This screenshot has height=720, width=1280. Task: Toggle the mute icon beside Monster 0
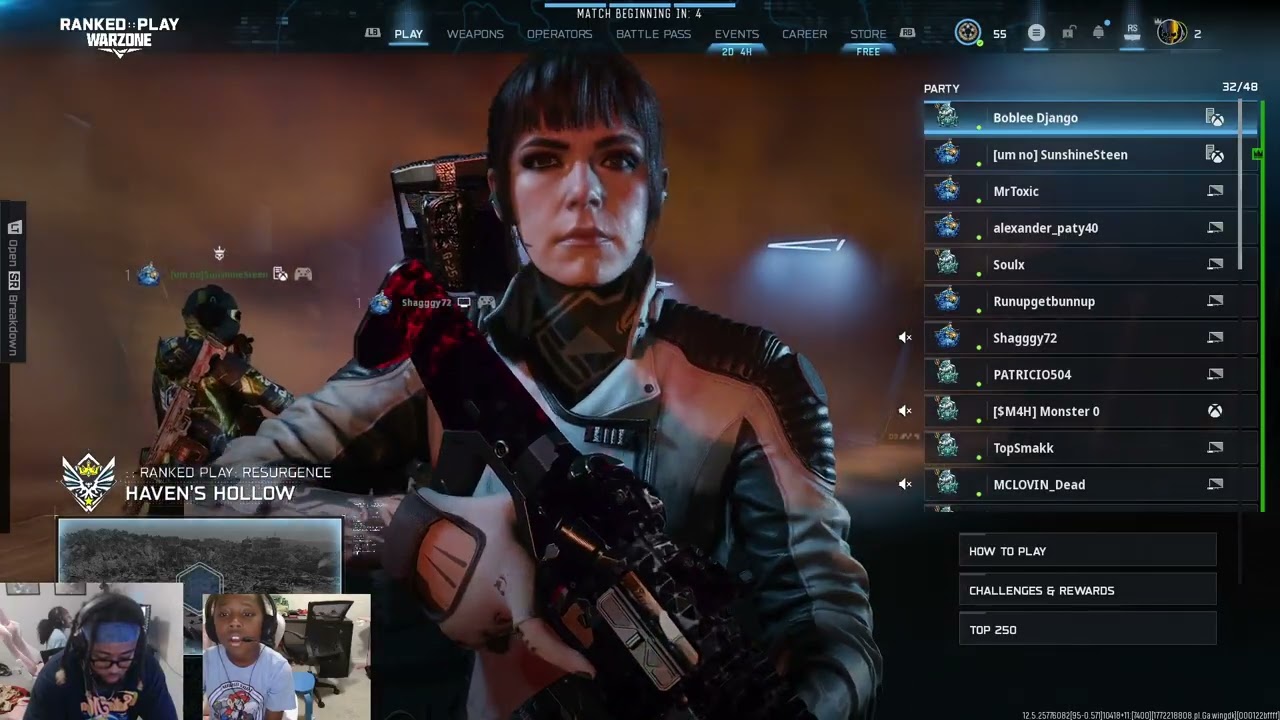[x=905, y=411]
